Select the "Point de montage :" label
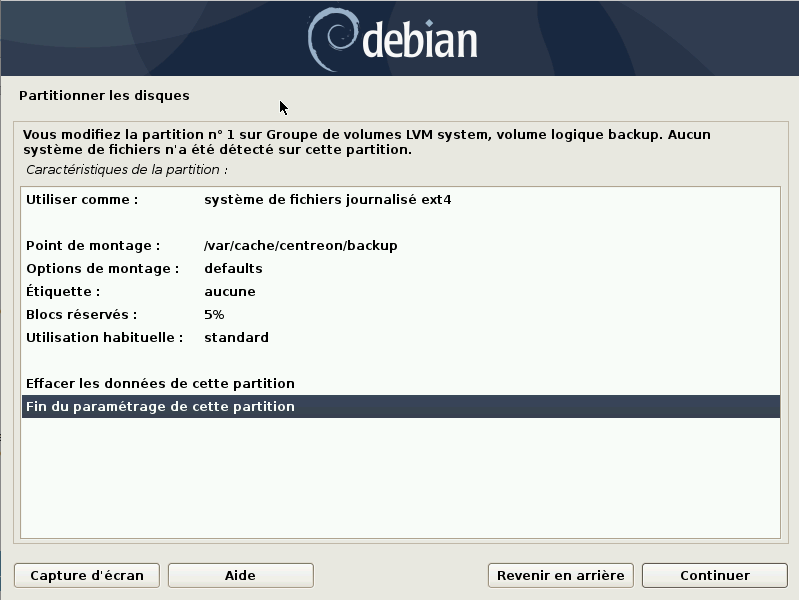 click(93, 245)
